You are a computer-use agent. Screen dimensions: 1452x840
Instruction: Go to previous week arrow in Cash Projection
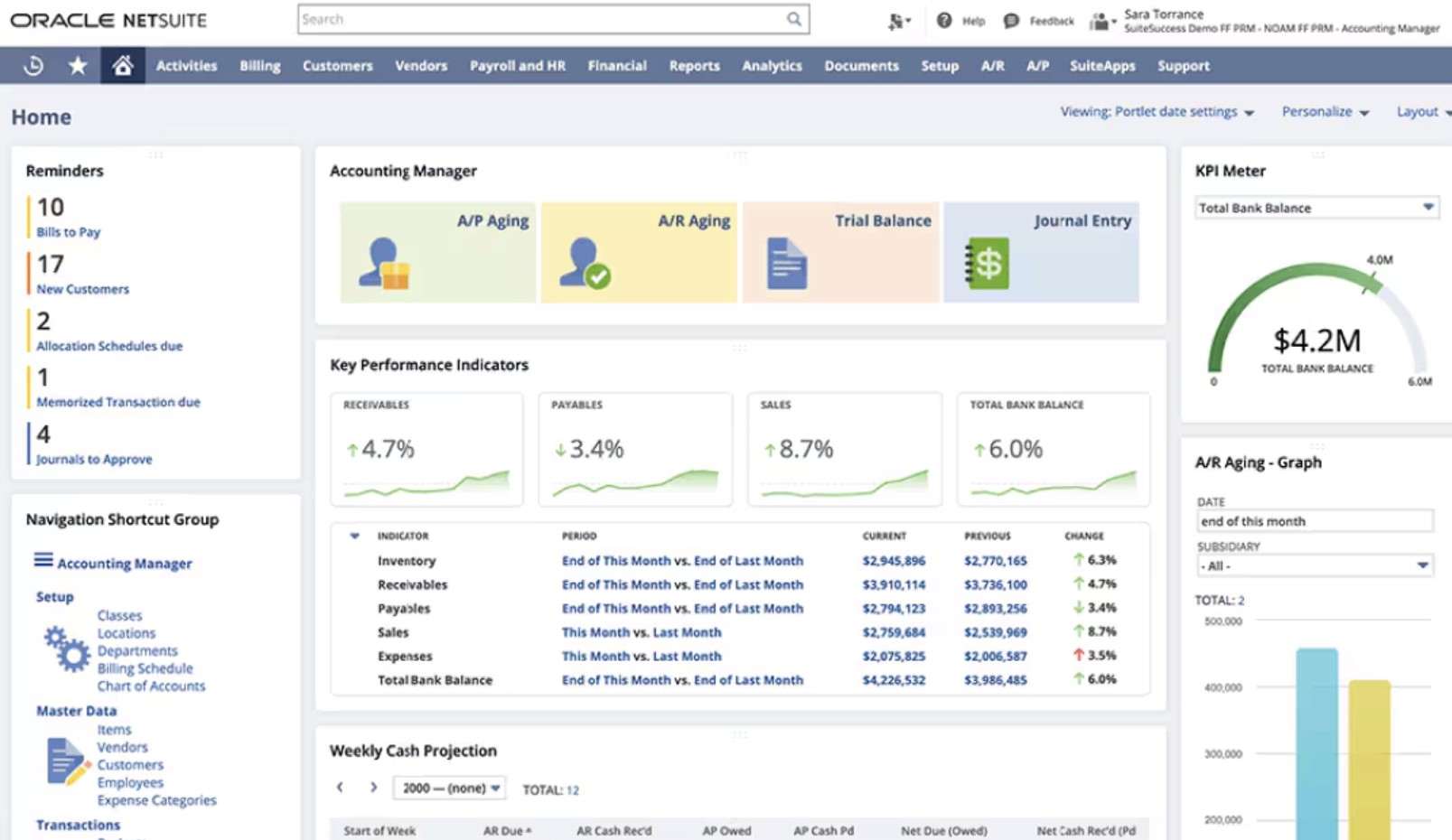coord(340,788)
